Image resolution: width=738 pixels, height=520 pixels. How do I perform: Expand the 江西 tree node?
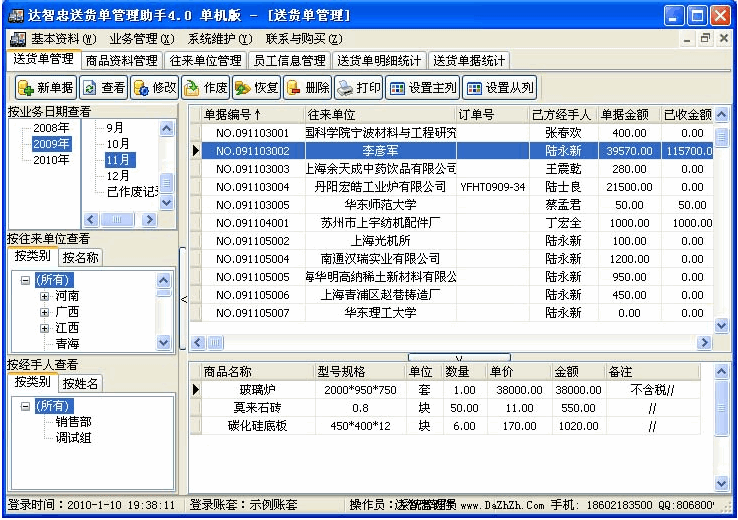coord(44,328)
